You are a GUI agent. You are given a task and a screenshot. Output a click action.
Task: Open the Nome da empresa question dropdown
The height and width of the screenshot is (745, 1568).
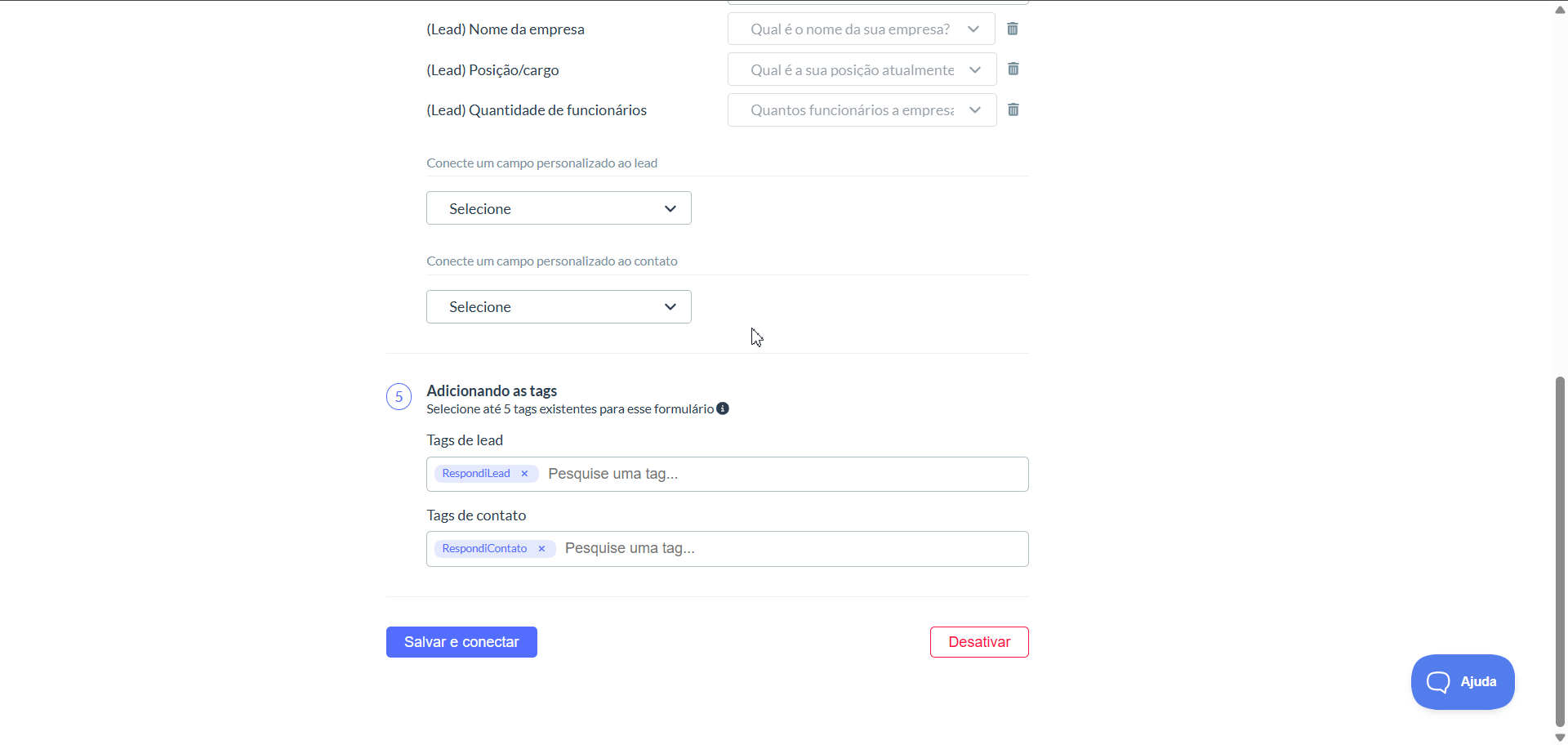[x=861, y=29]
